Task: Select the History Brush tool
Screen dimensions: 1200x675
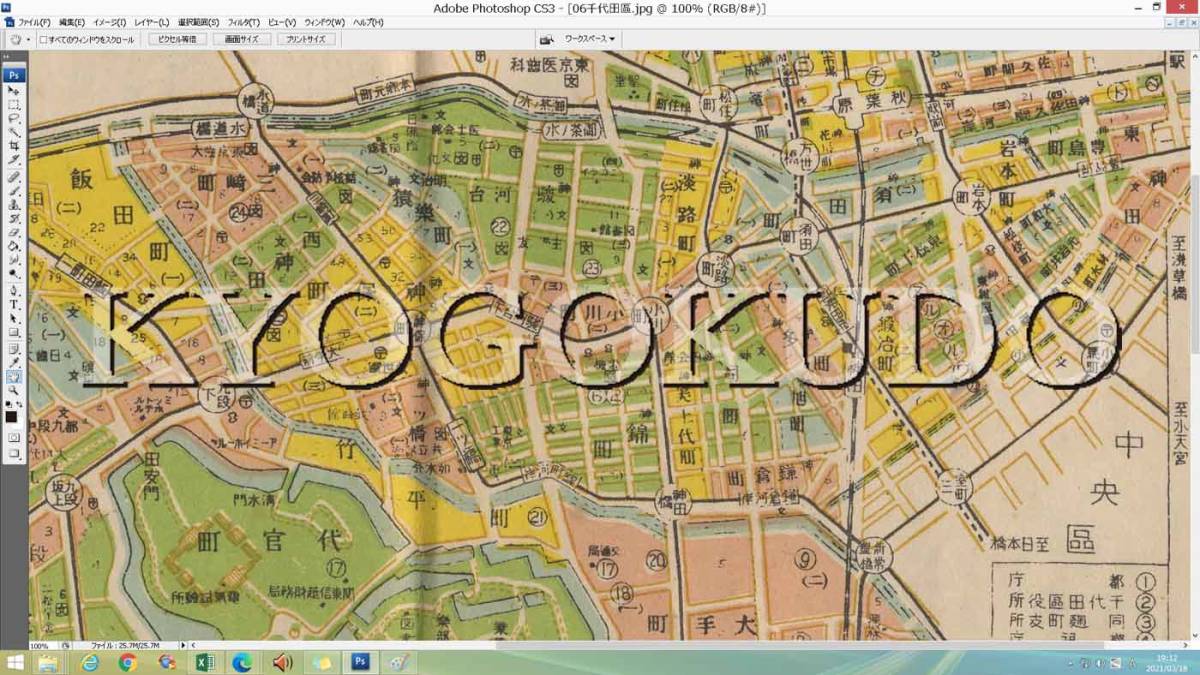Action: tap(14, 218)
